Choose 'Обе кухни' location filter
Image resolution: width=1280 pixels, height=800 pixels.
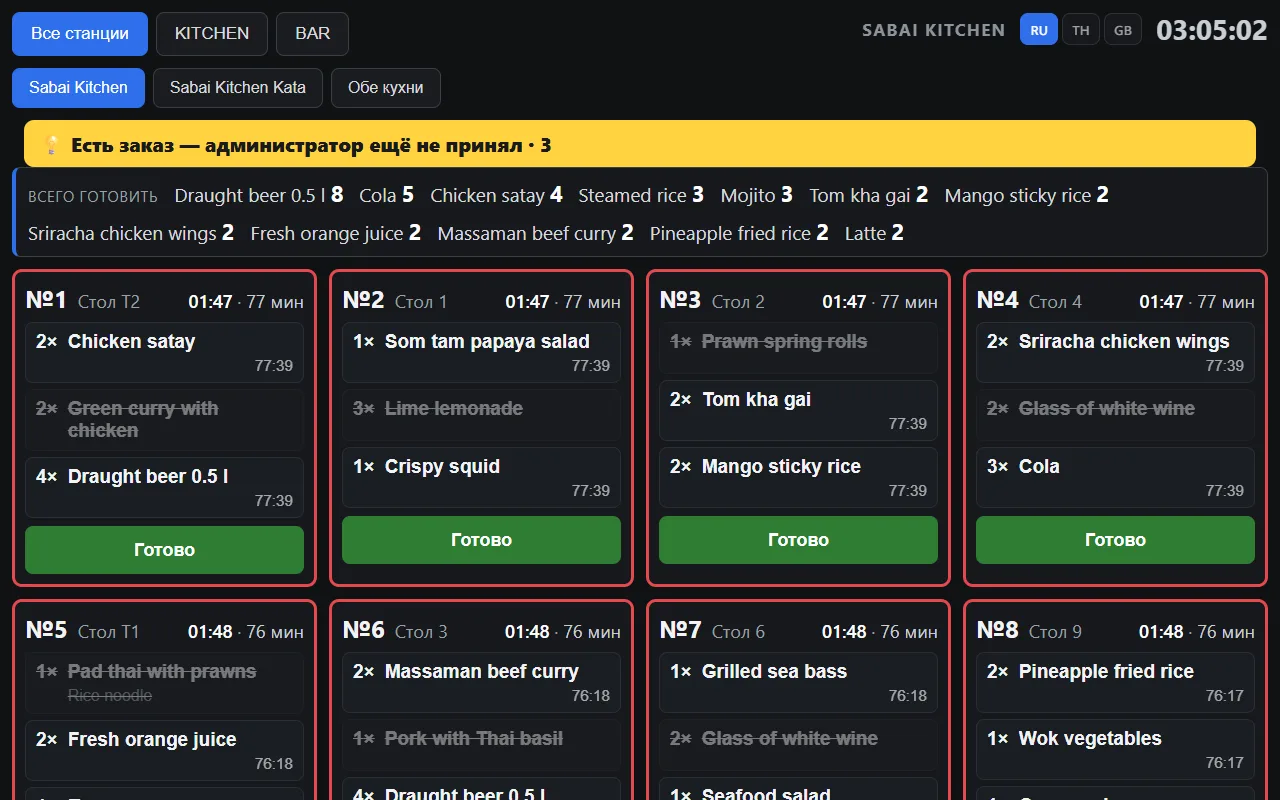[x=386, y=88]
